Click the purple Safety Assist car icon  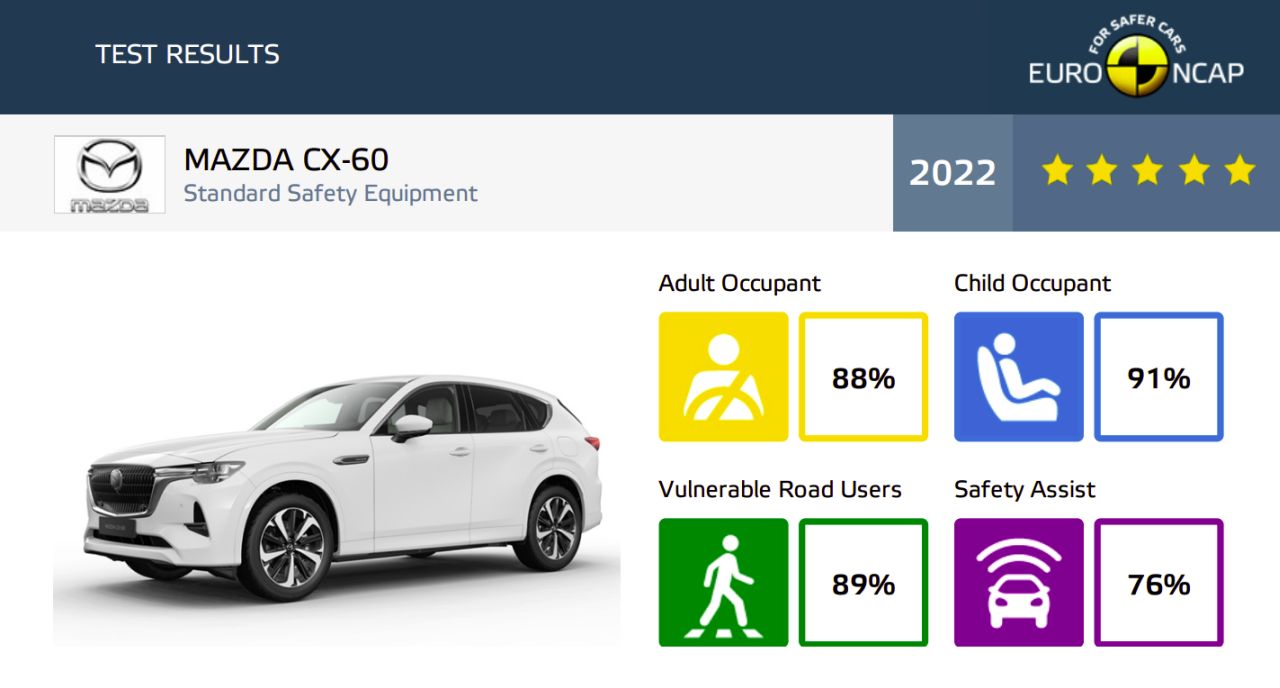coord(1019,583)
